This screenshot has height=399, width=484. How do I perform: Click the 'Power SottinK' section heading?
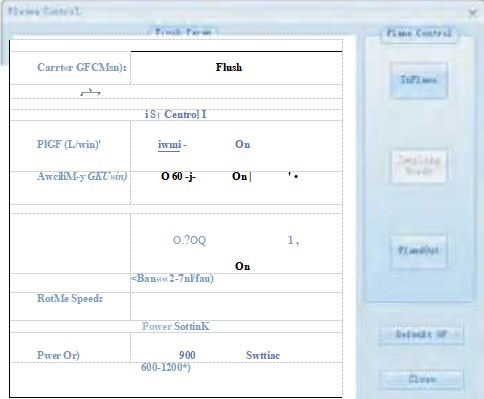[176, 326]
